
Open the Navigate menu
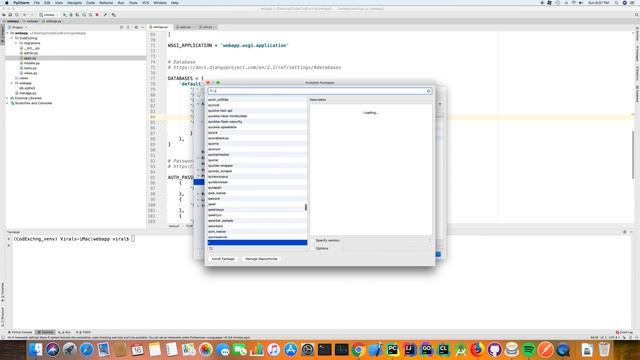pyautogui.click(x=74, y=3)
